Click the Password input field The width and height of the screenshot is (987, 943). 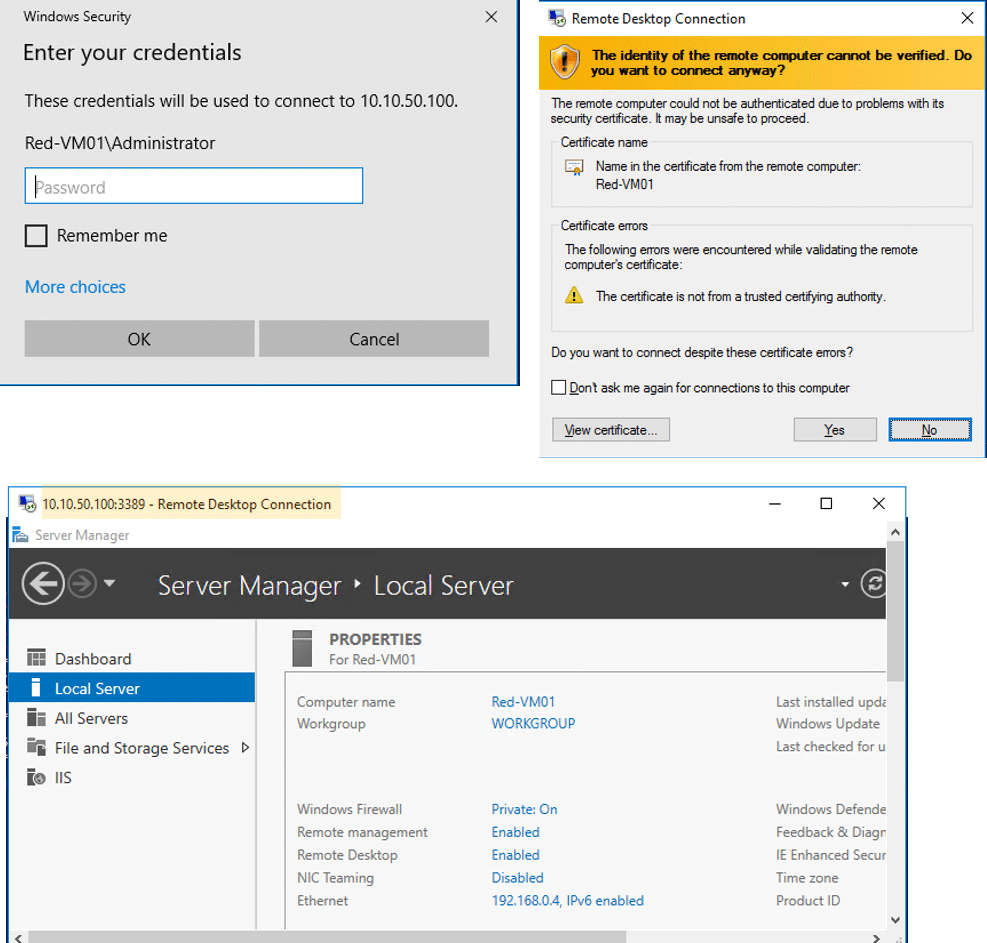pos(194,186)
